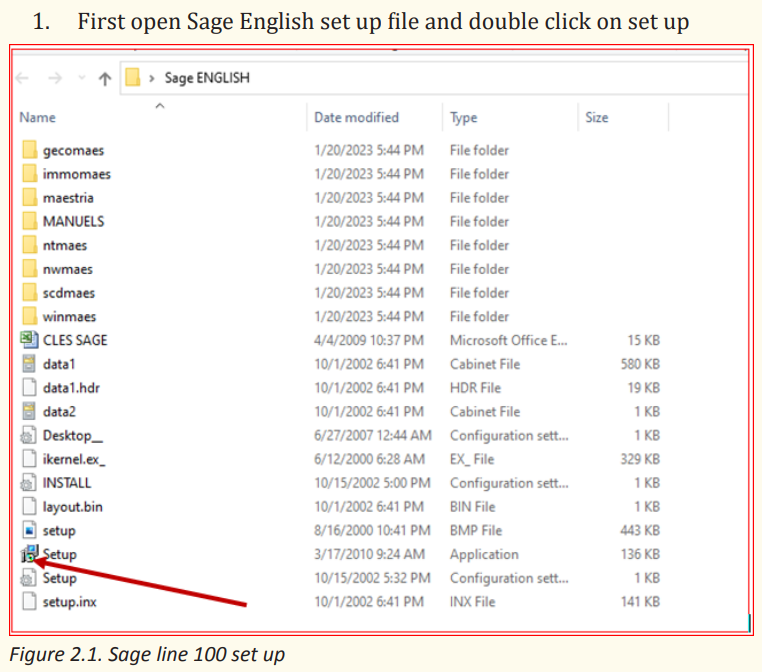
Task: Click the maestria folder icon
Action: pos(29,198)
